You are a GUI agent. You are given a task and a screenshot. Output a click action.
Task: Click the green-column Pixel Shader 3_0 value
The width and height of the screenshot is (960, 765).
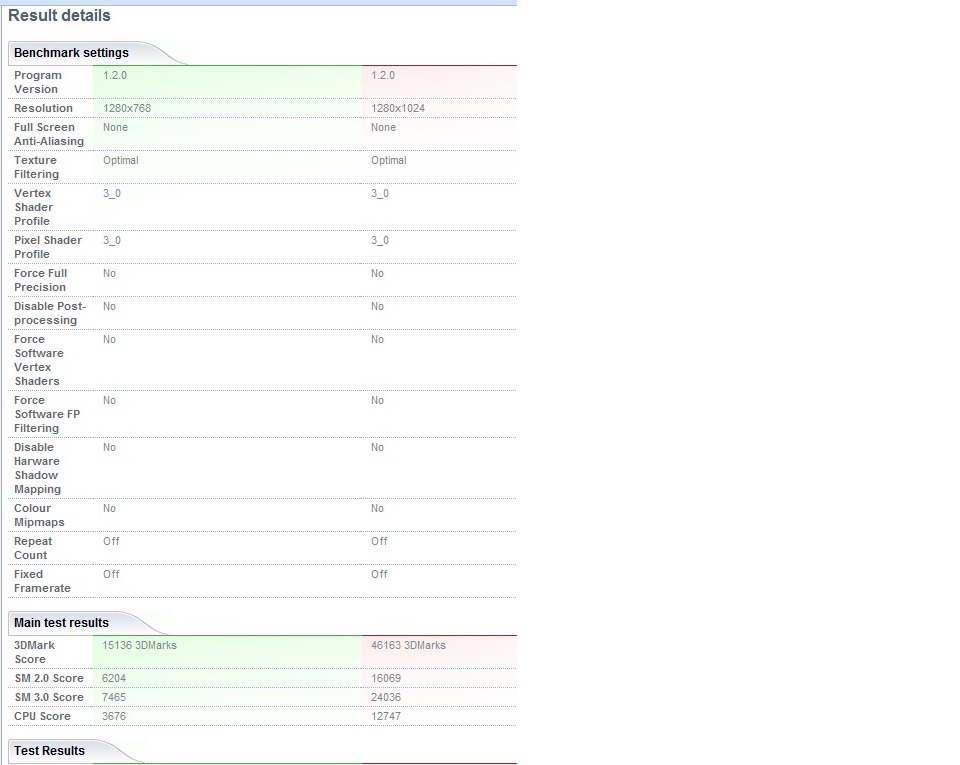click(x=111, y=241)
